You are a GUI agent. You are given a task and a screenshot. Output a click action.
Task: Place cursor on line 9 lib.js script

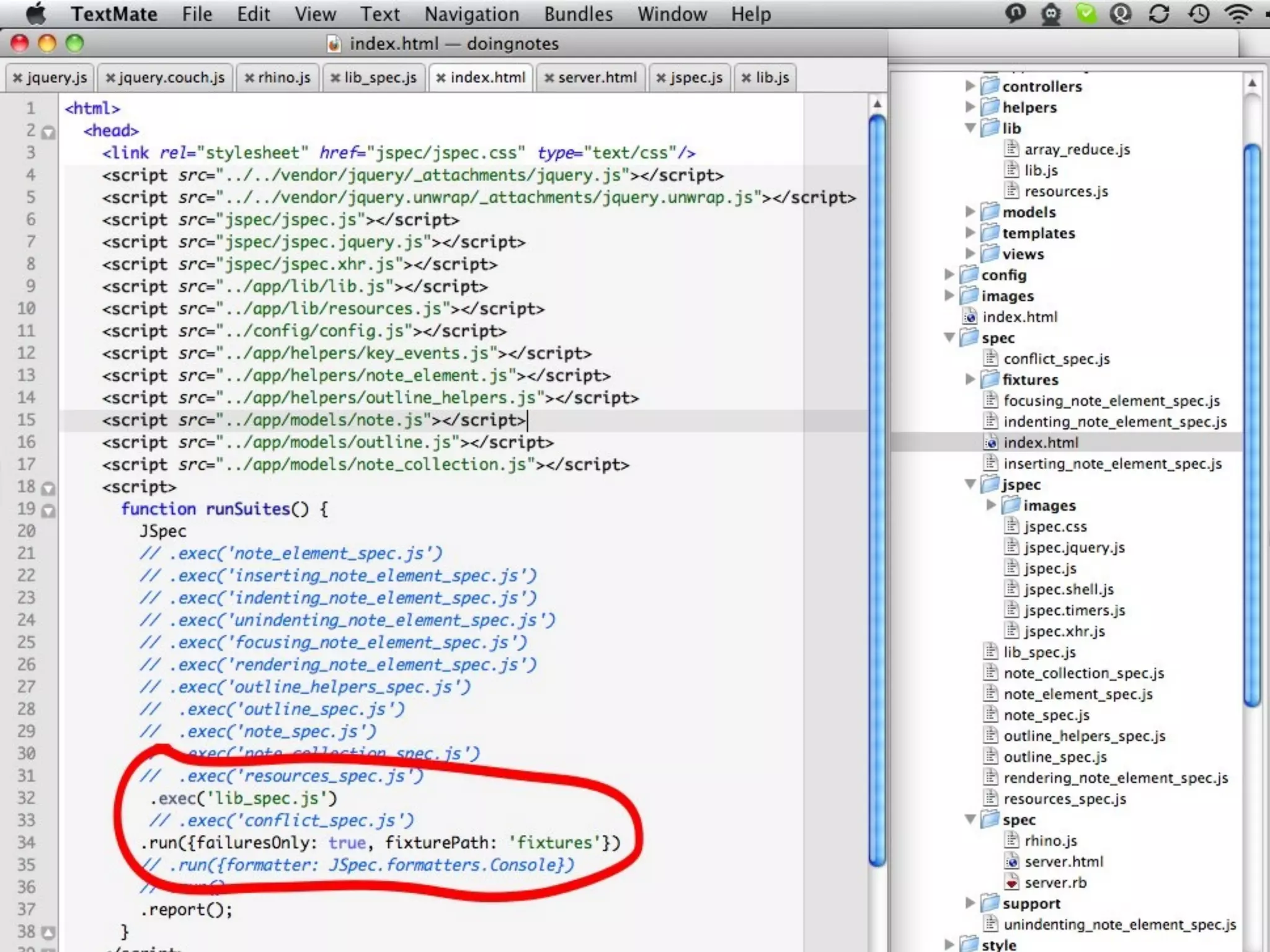tap(295, 286)
